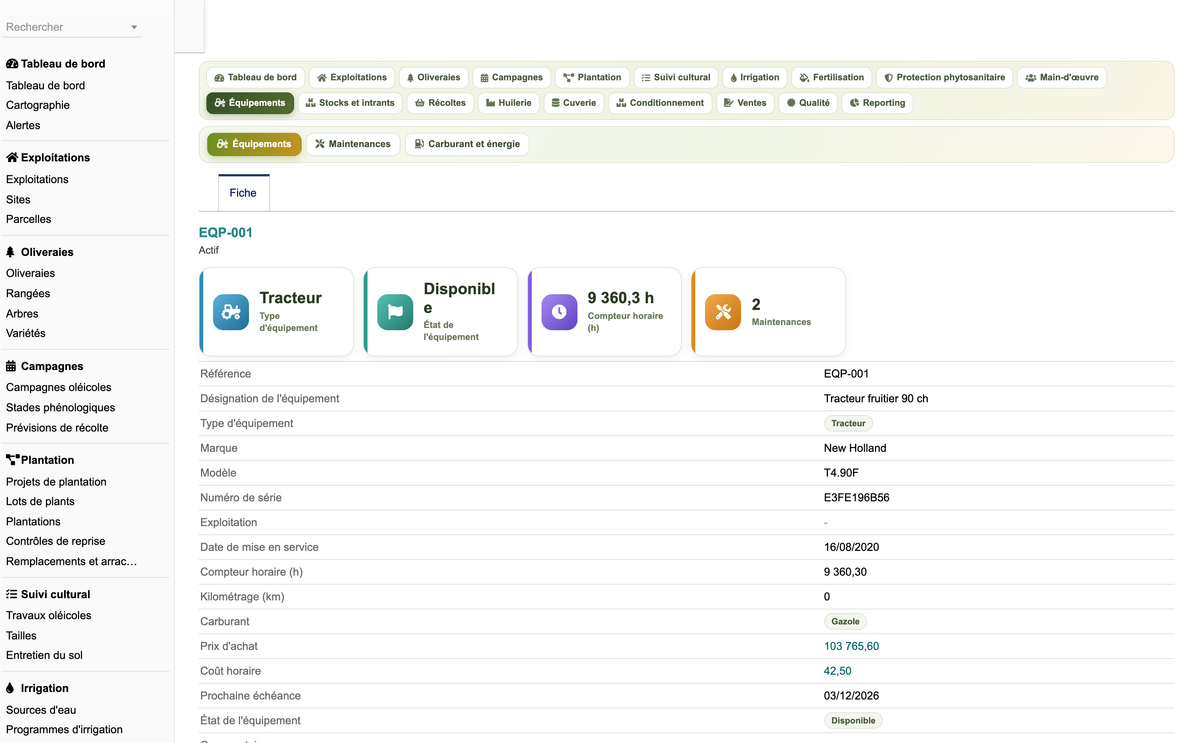Select the Fiche tab
The image size is (1200, 743).
pyautogui.click(x=243, y=193)
